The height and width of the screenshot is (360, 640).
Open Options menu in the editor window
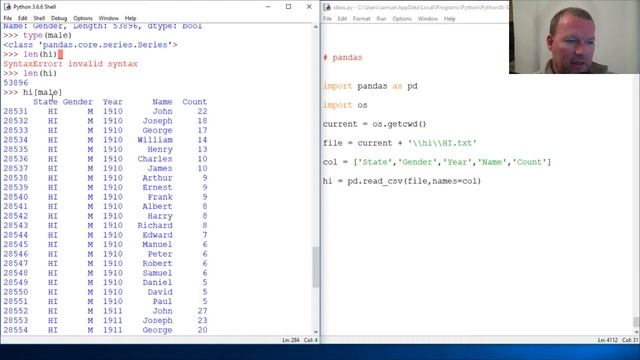(402, 19)
